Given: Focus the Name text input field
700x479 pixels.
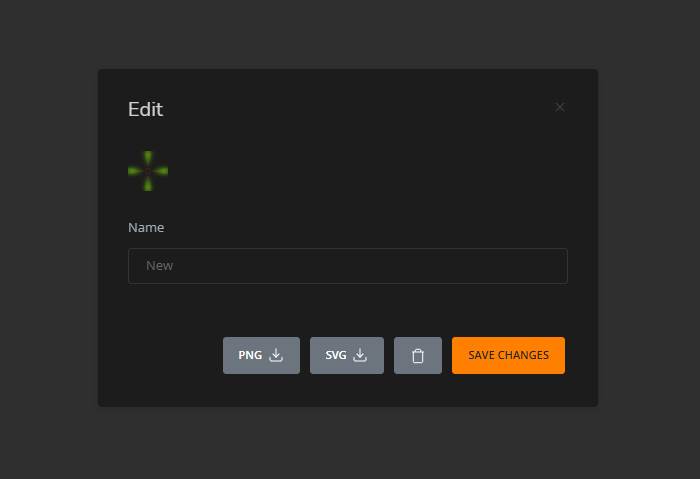Looking at the screenshot, I should pos(347,266).
